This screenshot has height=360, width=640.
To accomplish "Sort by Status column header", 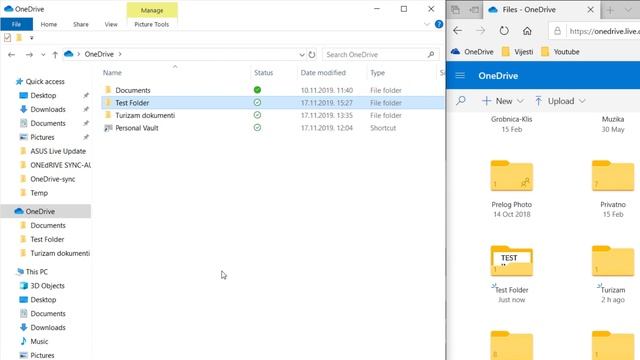I will pos(263,73).
